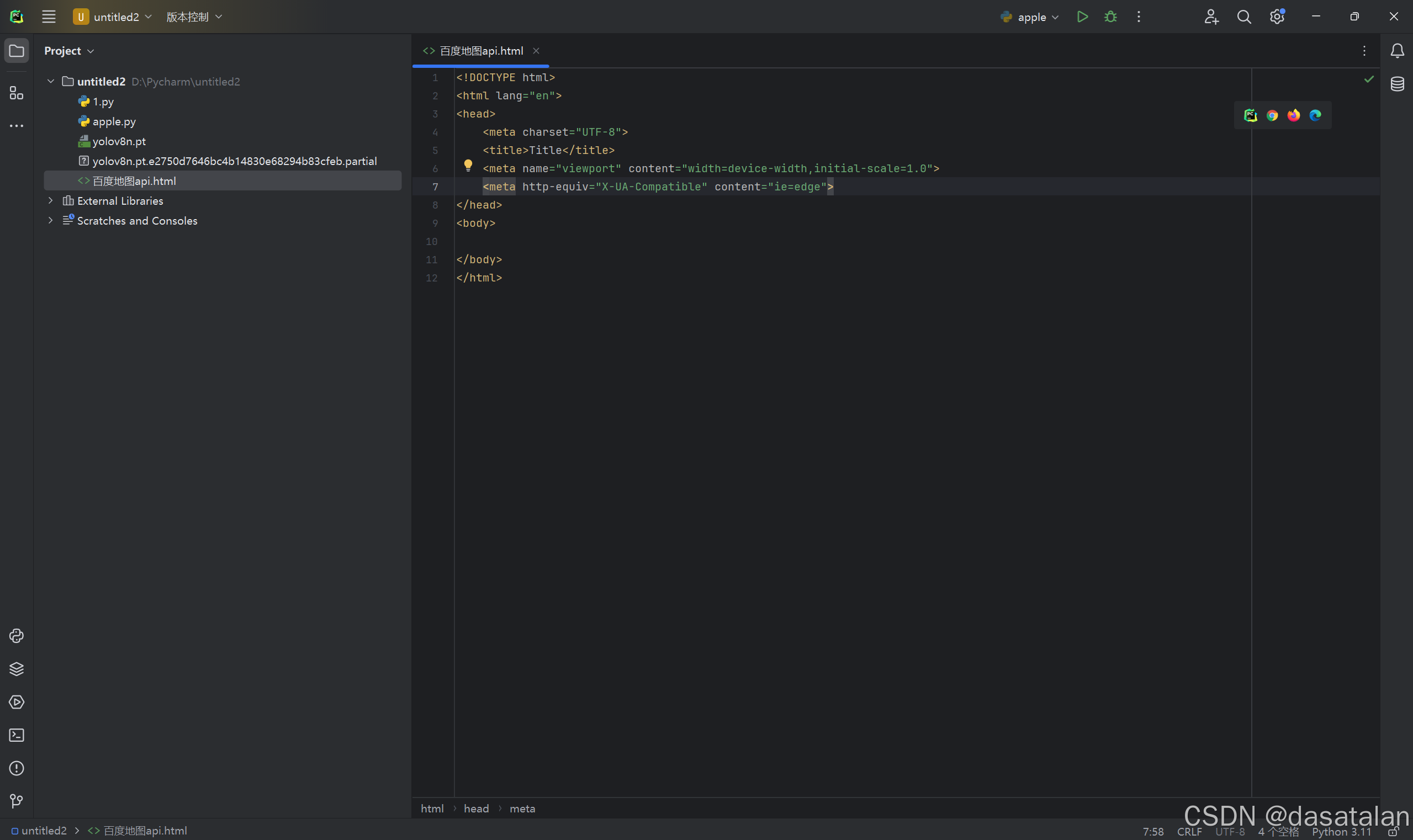The height and width of the screenshot is (840, 1413).
Task: Toggle the Project tool window folder icon
Action: pyautogui.click(x=17, y=51)
